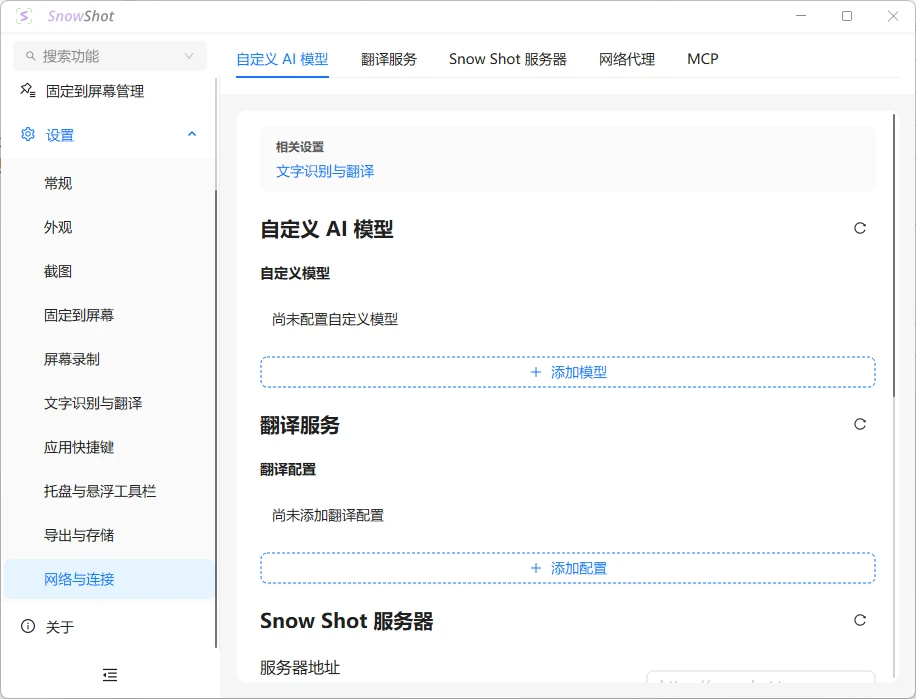Maximize the SnowShot window
916x699 pixels.
(847, 16)
